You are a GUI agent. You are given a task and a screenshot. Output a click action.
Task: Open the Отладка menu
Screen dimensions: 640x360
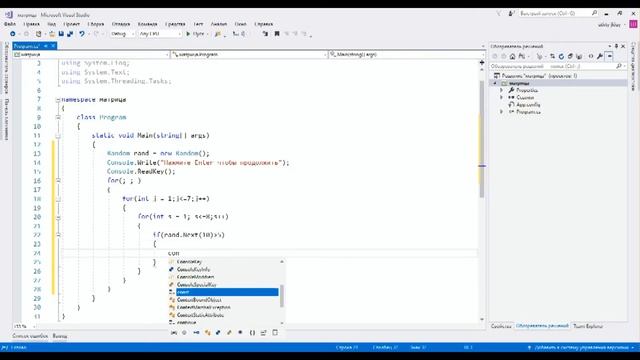point(121,24)
